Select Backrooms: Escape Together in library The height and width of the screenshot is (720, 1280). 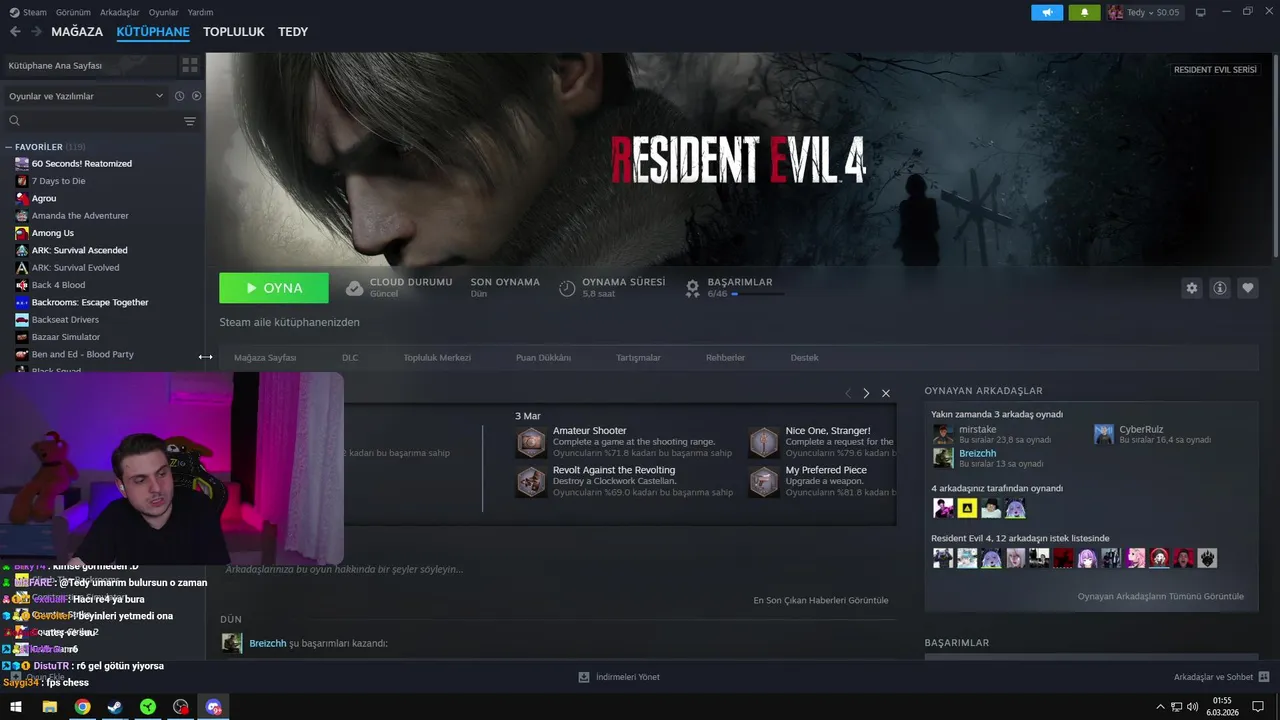tap(90, 302)
